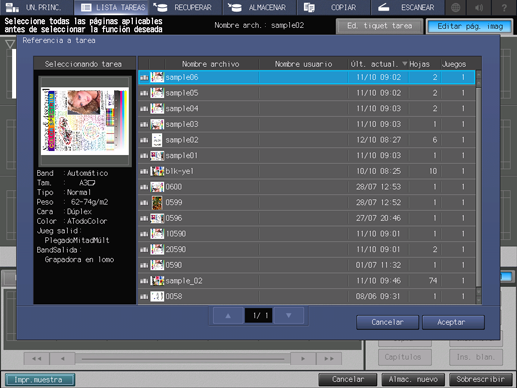This screenshot has width=517, height=388.
Task: Select the 0590 file name
Action: click(x=174, y=265)
